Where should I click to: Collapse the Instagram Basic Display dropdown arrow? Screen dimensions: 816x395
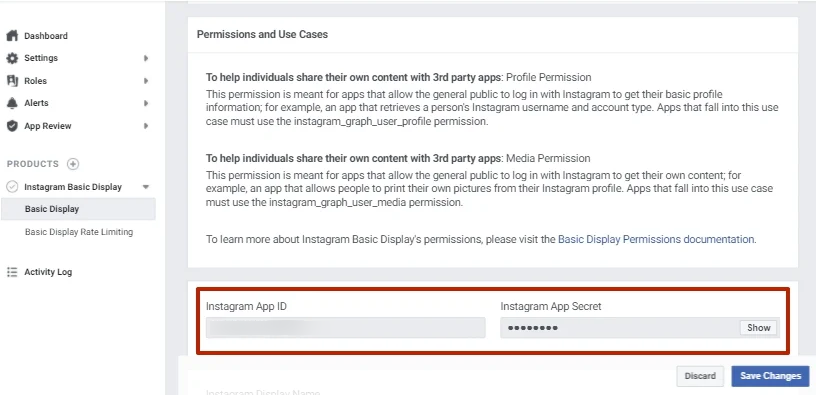146,187
